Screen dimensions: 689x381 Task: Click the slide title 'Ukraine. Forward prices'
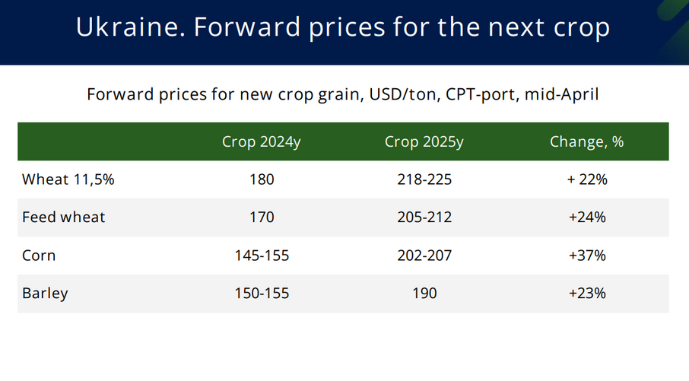click(x=343, y=27)
